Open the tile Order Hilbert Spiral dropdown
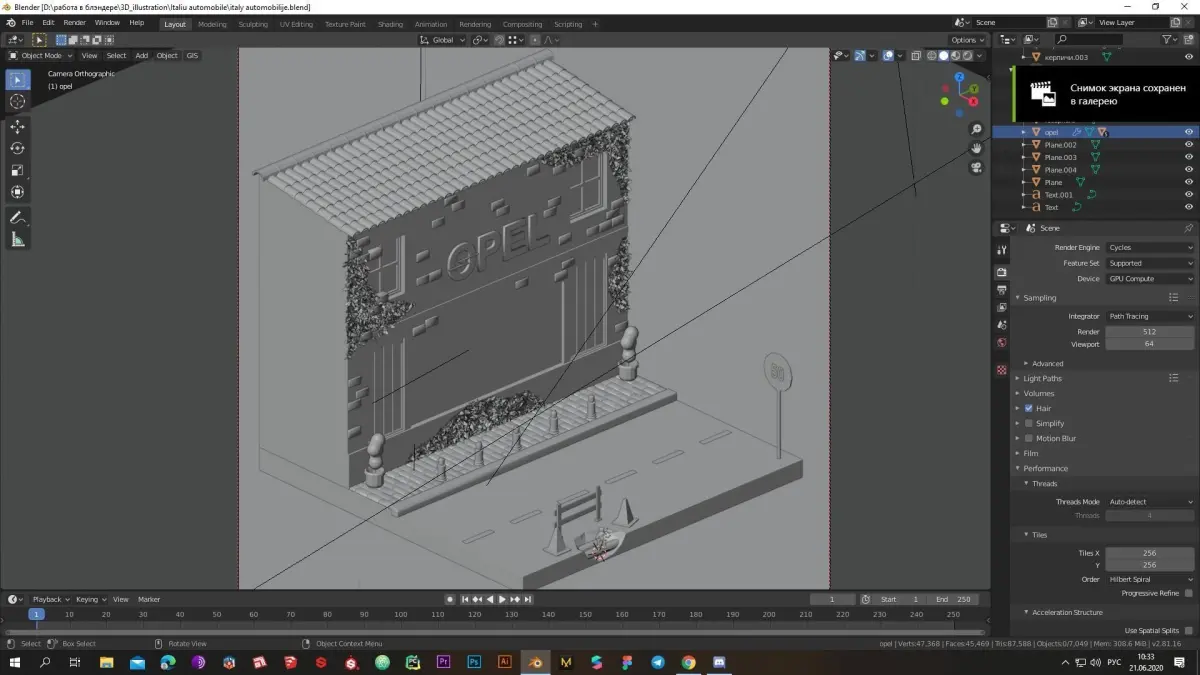The width and height of the screenshot is (1200, 675). 1150,579
